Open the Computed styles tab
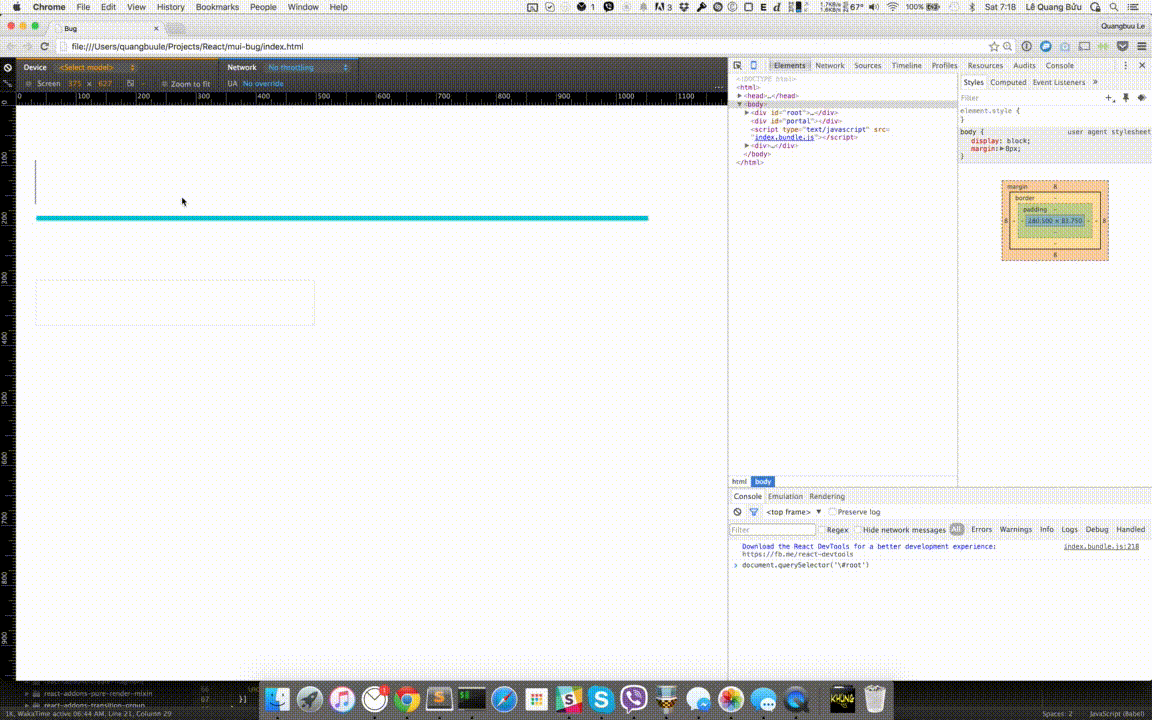Viewport: 1152px width, 720px height. (1008, 82)
